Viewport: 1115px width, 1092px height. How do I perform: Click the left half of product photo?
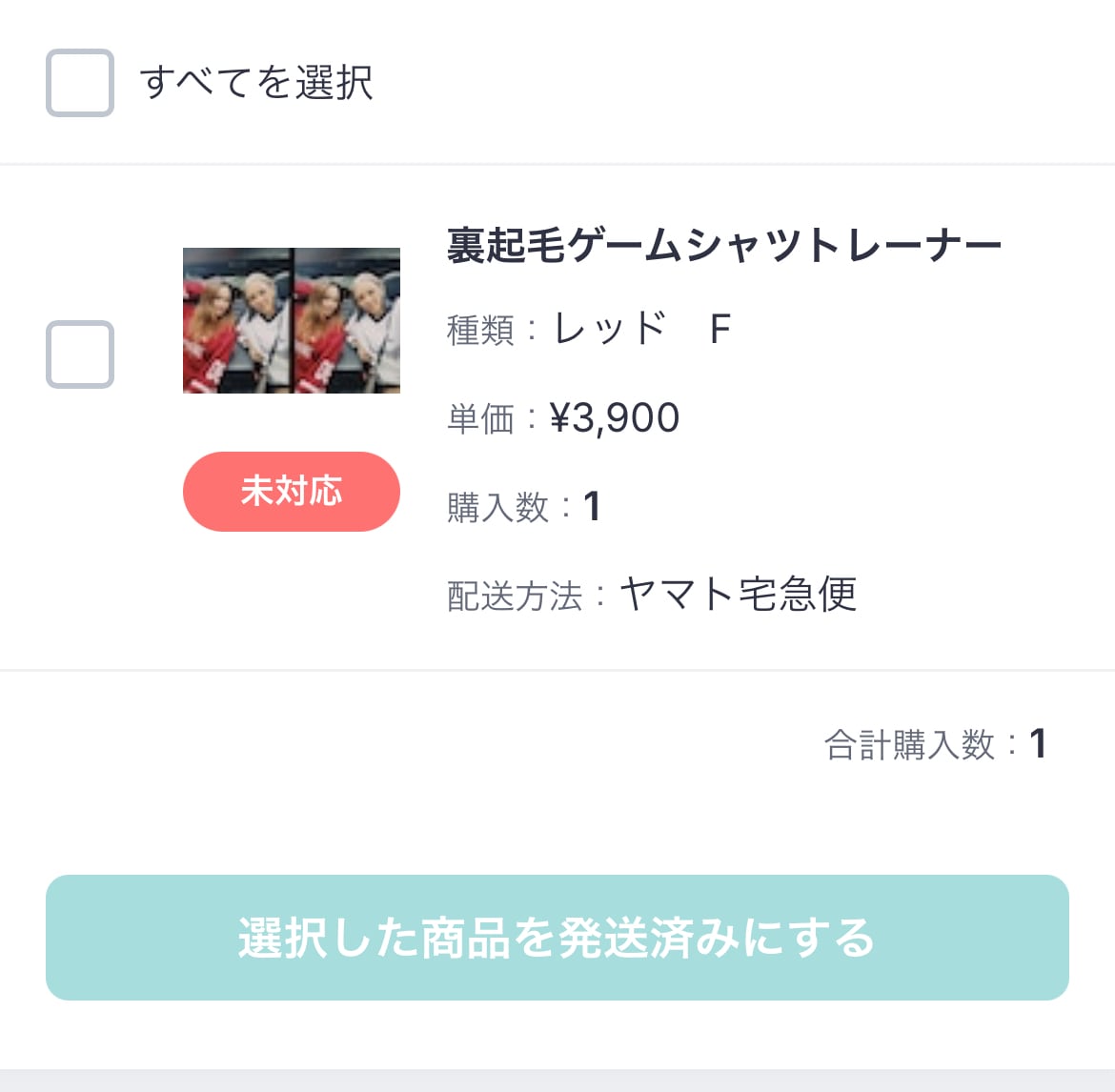[x=237, y=320]
